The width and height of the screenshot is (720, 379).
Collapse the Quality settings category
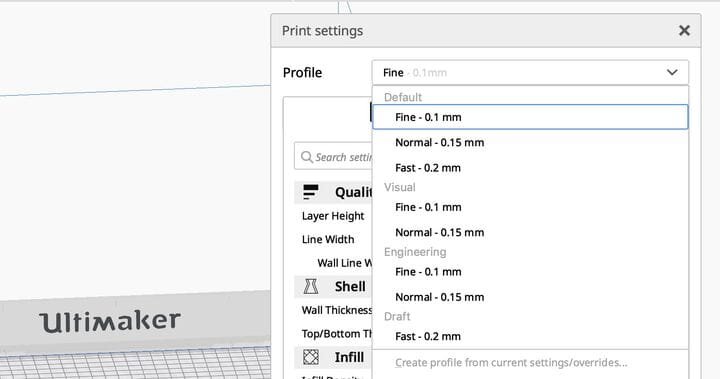333,192
